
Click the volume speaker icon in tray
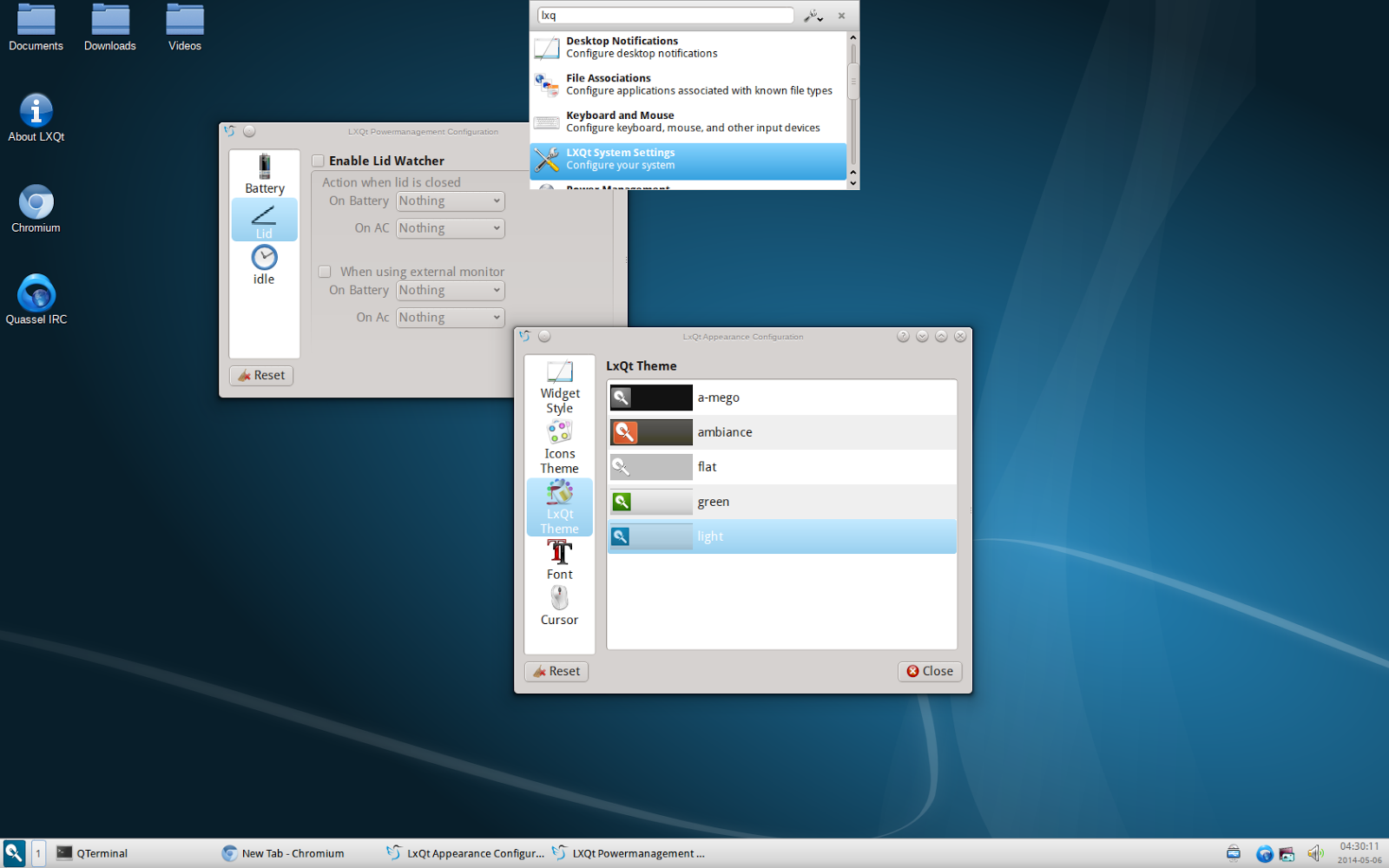pos(1315,852)
